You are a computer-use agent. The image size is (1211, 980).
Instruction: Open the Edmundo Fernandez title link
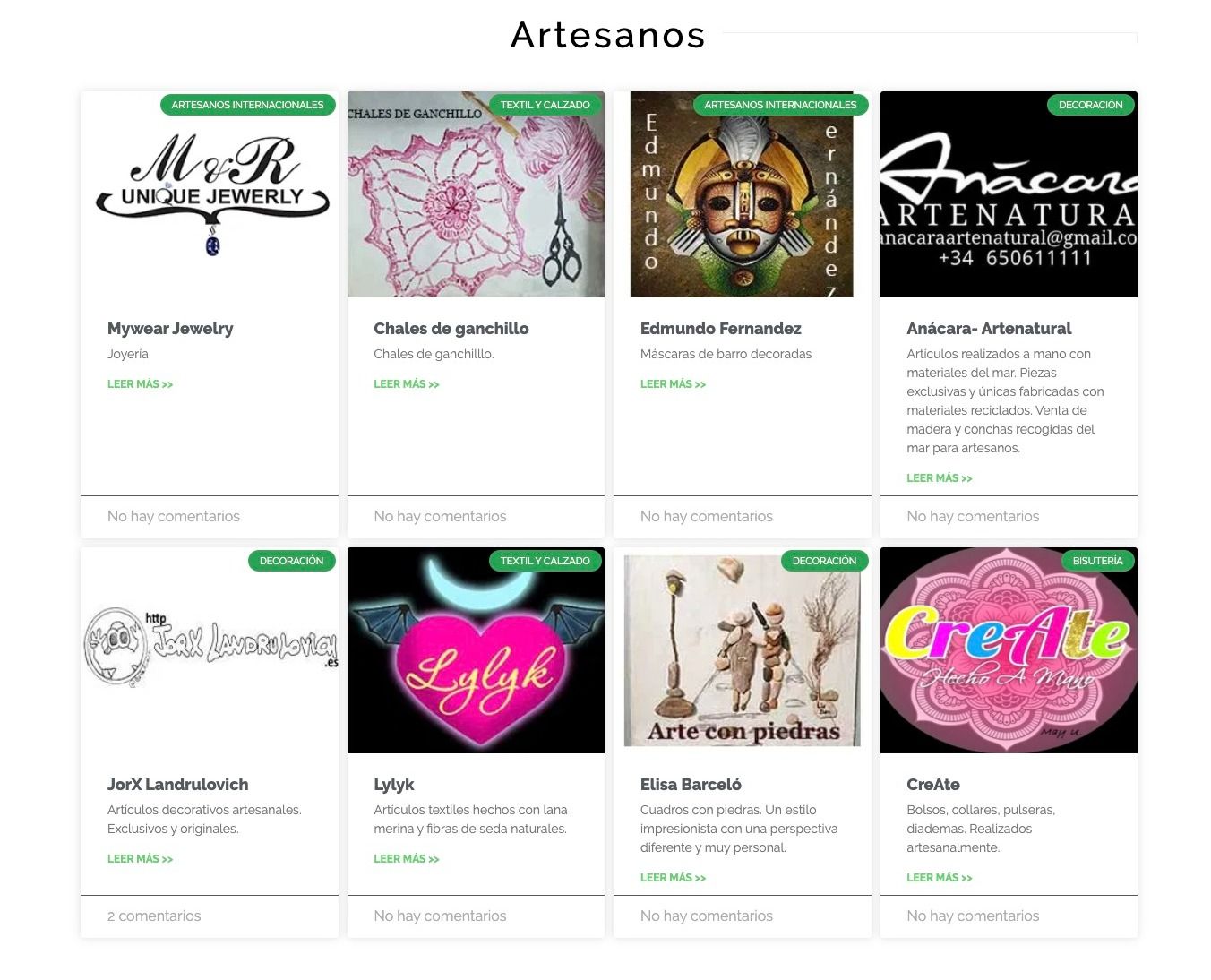coord(720,329)
